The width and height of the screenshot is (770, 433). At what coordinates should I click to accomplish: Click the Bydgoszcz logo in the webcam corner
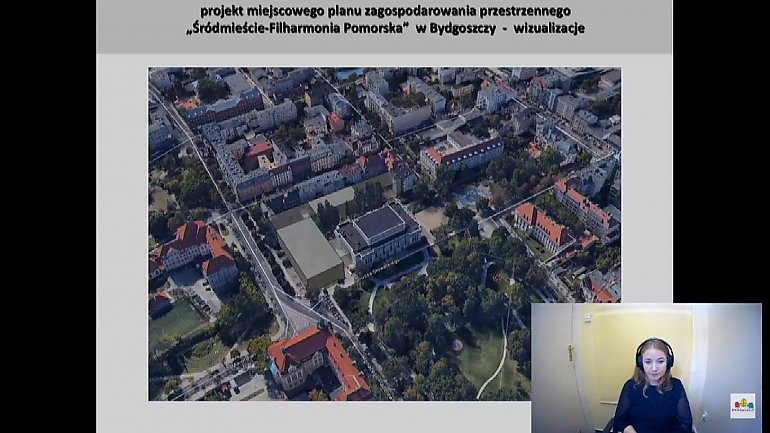[742, 405]
